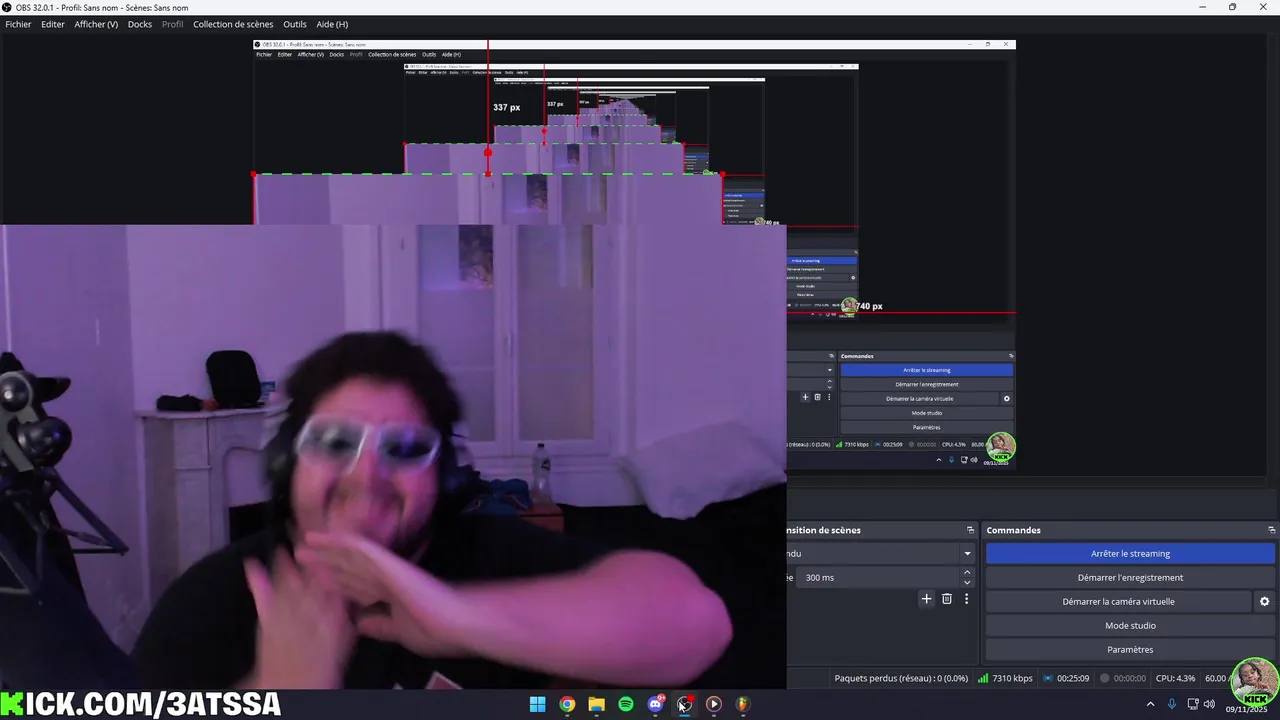This screenshot has width=1280, height=720.
Task: Delete the transition with the trash icon
Action: tap(947, 599)
